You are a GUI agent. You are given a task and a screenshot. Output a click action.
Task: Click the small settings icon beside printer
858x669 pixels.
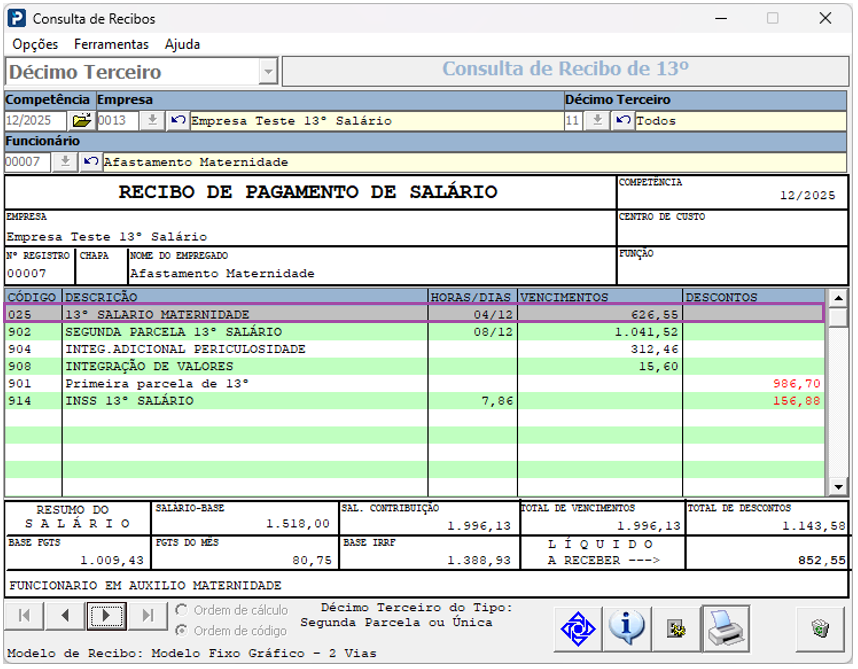(676, 629)
